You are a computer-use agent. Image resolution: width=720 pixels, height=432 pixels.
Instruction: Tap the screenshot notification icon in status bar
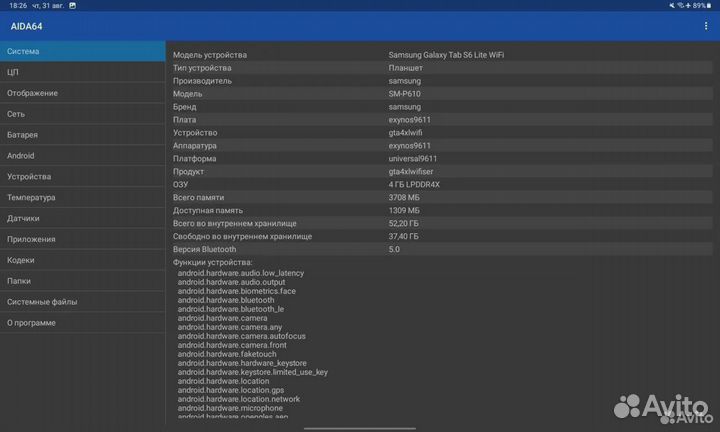click(x=73, y=6)
